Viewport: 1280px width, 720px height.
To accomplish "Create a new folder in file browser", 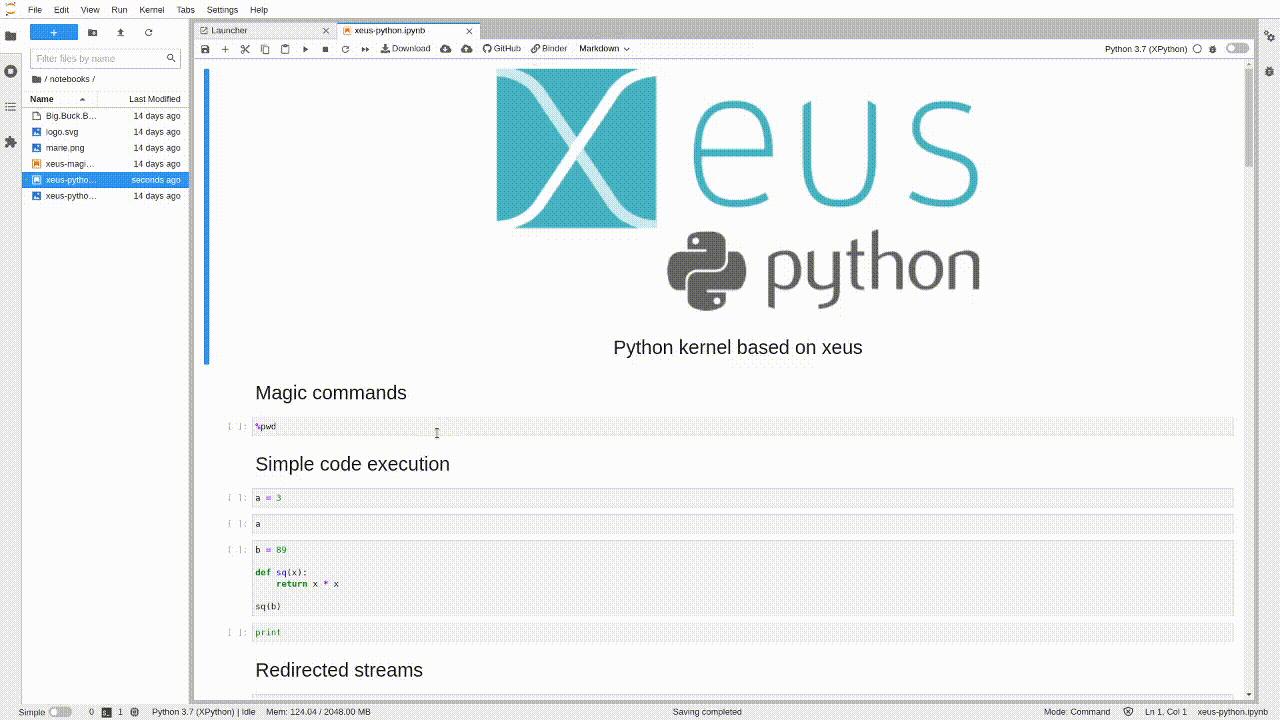I will click(93, 32).
